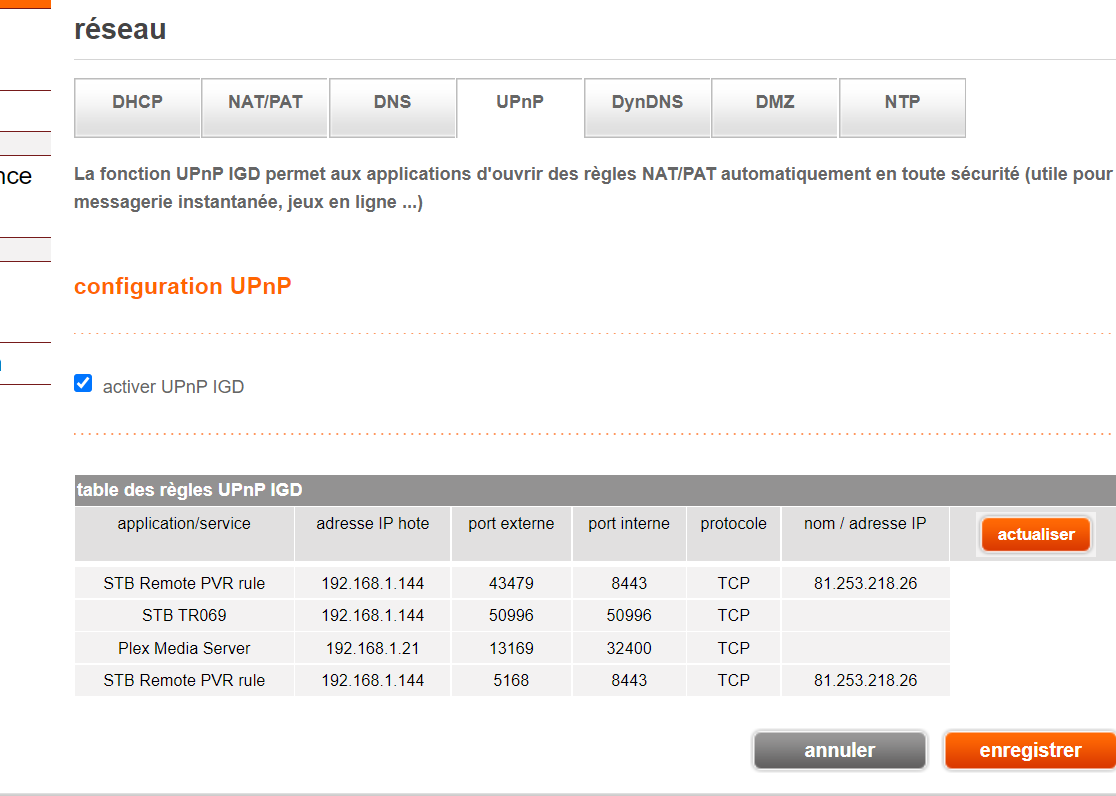Click the UPnP tab
This screenshot has width=1116, height=796.
[520, 103]
